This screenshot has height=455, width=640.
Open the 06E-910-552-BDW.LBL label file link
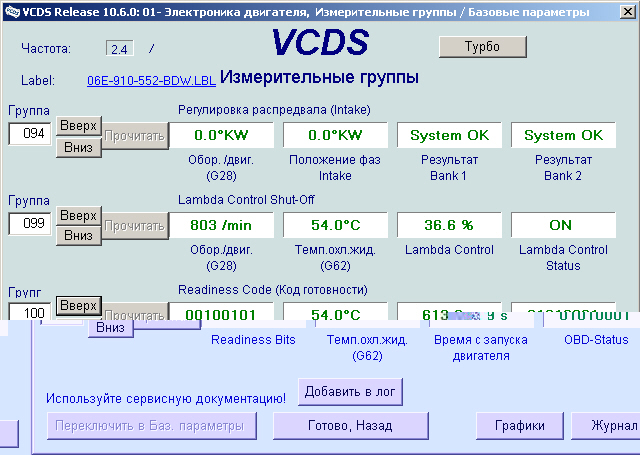[x=151, y=81]
